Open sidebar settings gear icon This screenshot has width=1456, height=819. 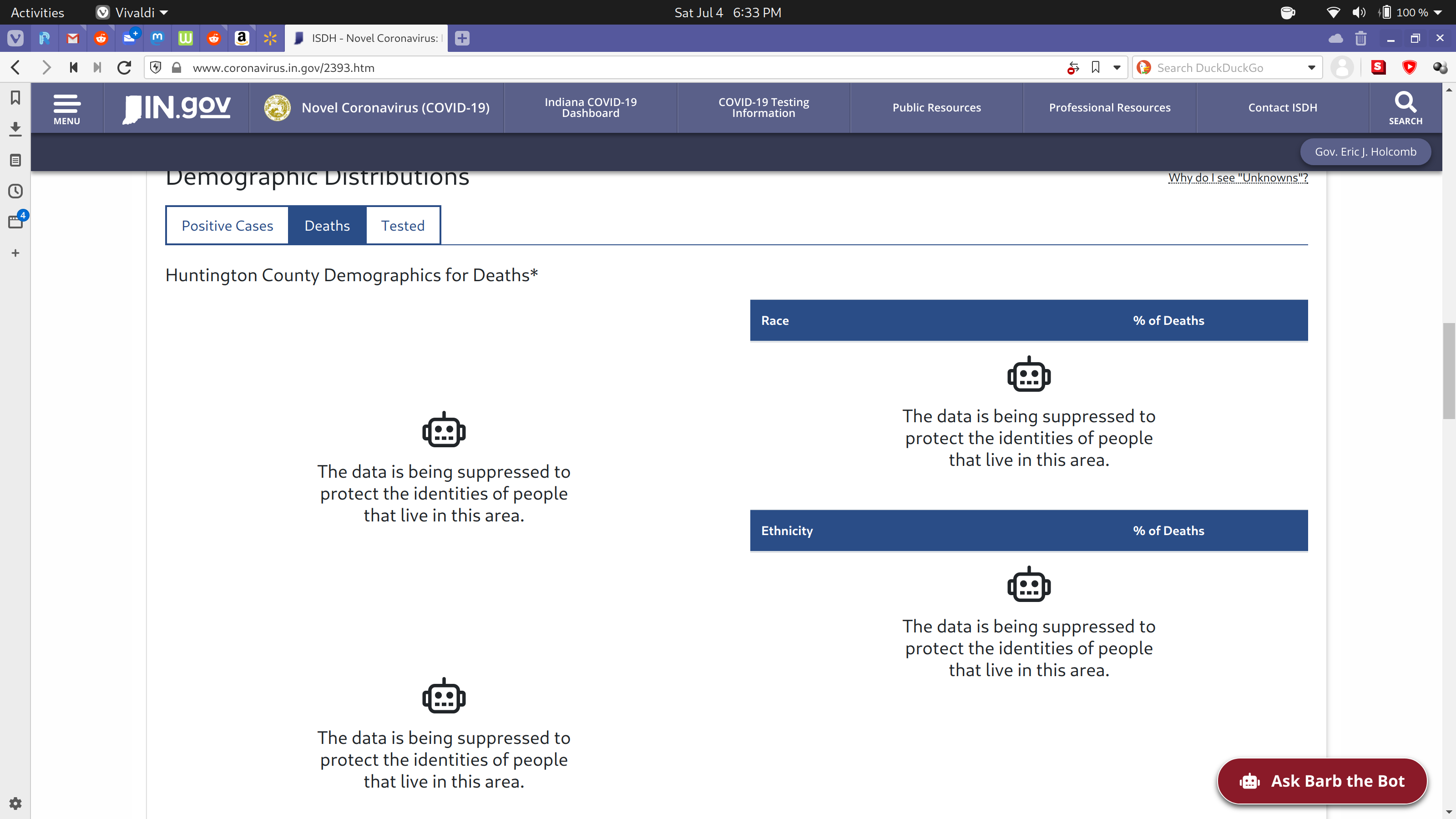point(15,803)
